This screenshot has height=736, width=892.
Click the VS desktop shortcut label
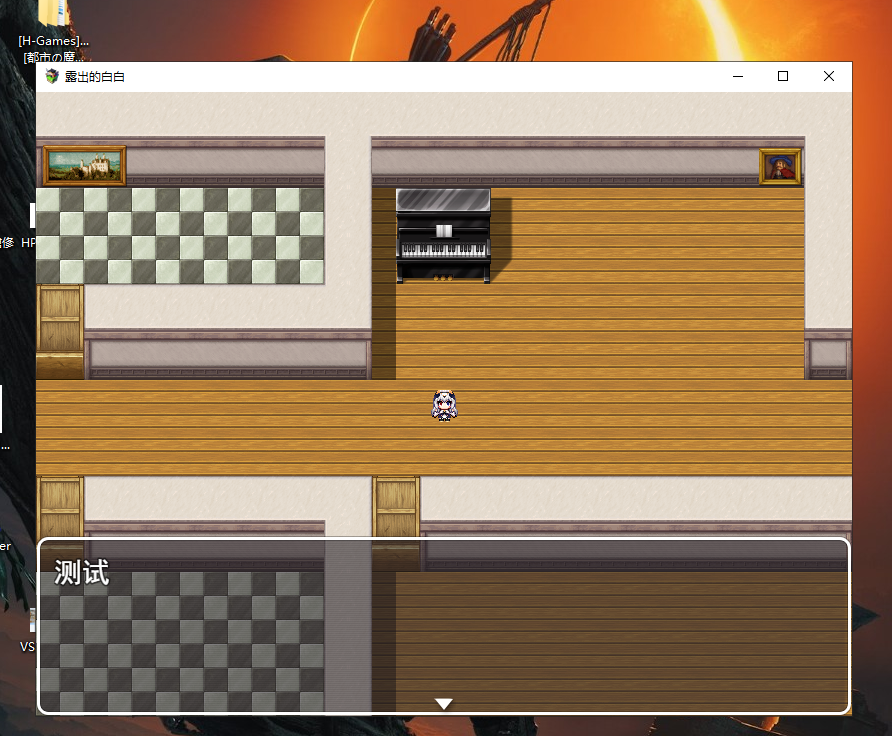(27, 647)
